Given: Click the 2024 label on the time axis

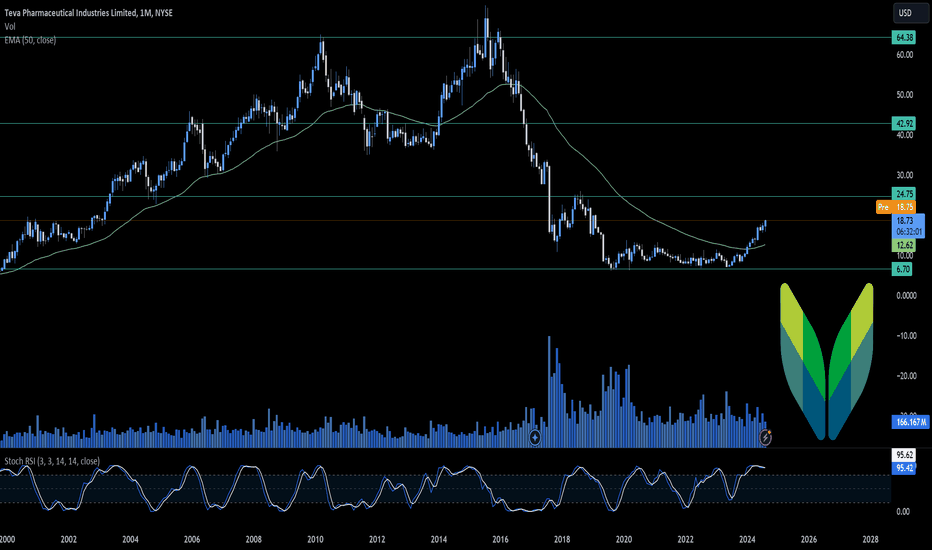Looking at the screenshot, I should [x=747, y=540].
